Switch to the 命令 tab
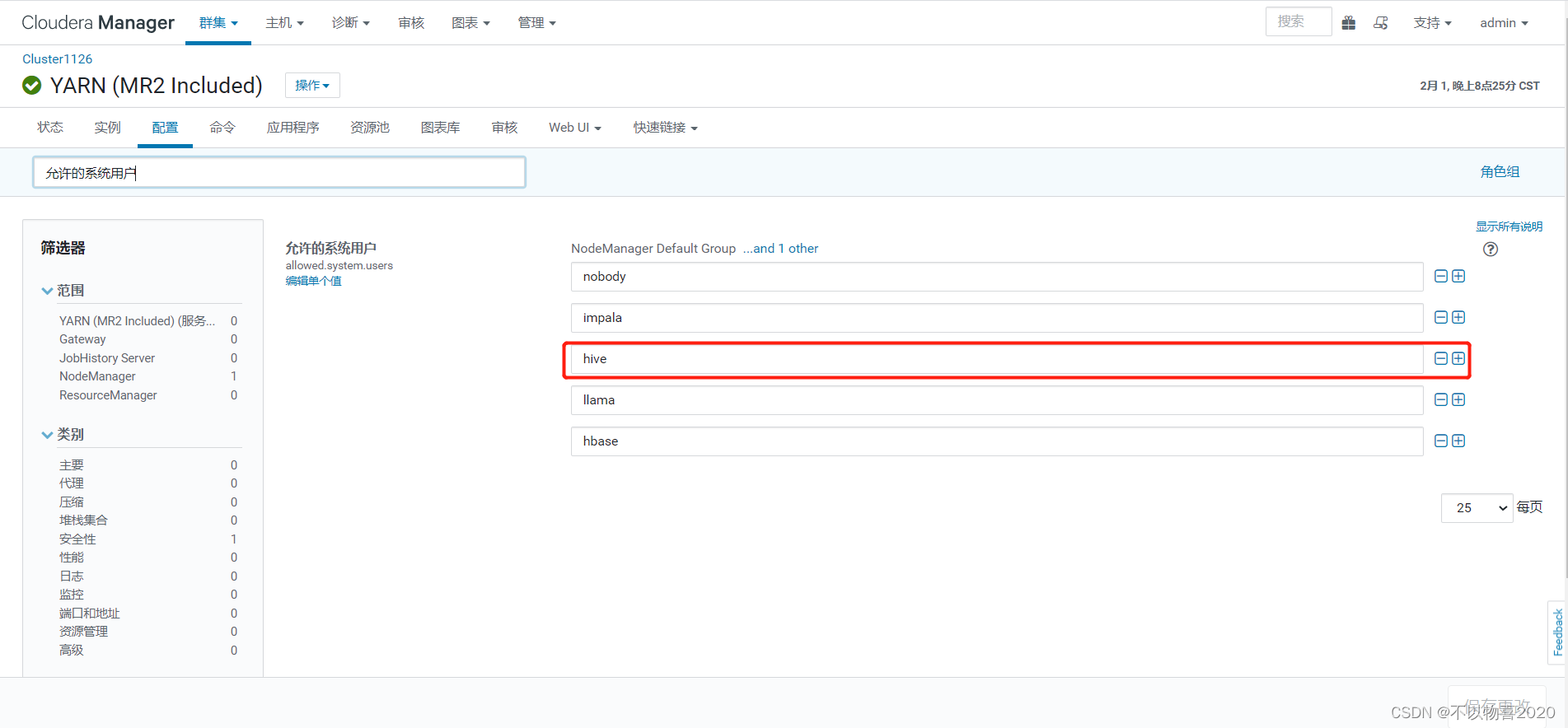 [x=222, y=128]
